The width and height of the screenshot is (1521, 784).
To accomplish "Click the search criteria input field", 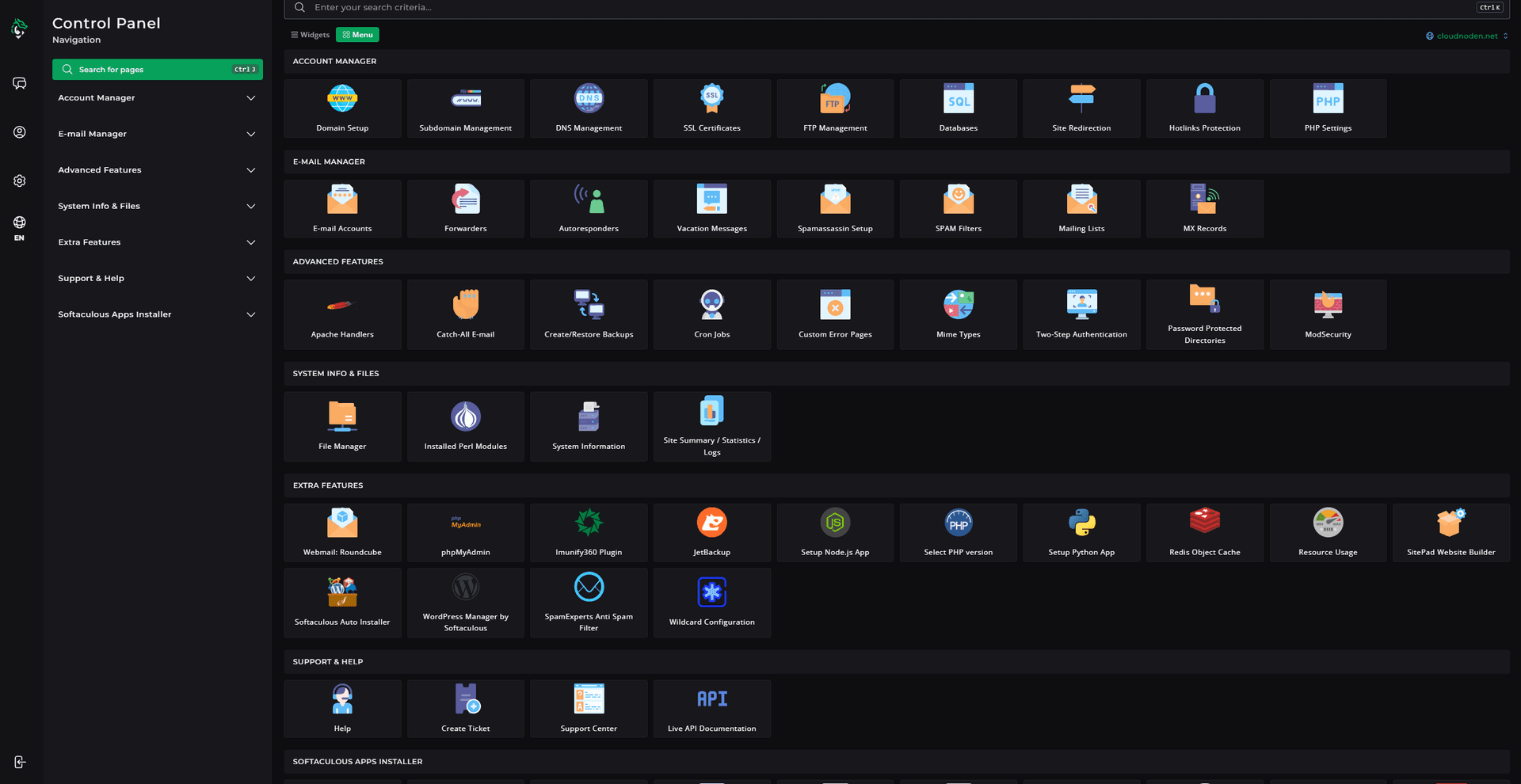I will click(x=555, y=7).
